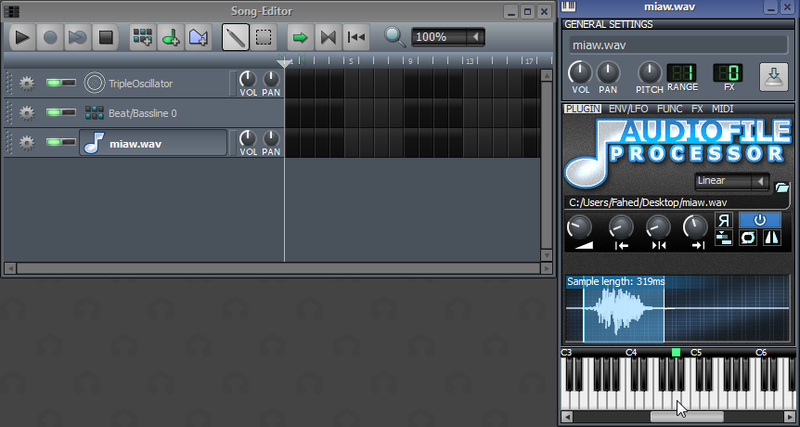
Task: Open the MIDI tab
Action: (722, 109)
